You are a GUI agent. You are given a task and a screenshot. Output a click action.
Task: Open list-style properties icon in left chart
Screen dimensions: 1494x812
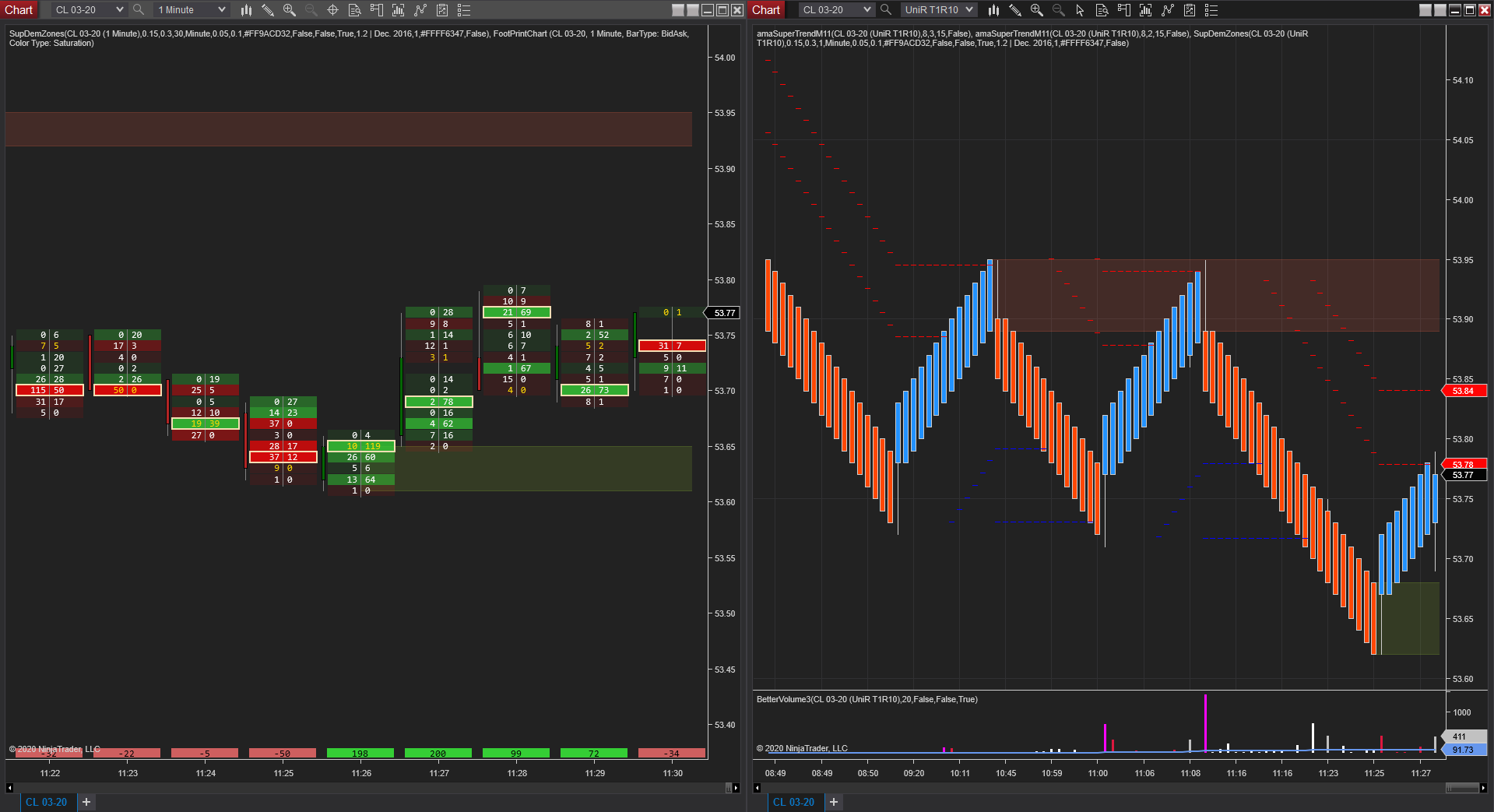(464, 10)
